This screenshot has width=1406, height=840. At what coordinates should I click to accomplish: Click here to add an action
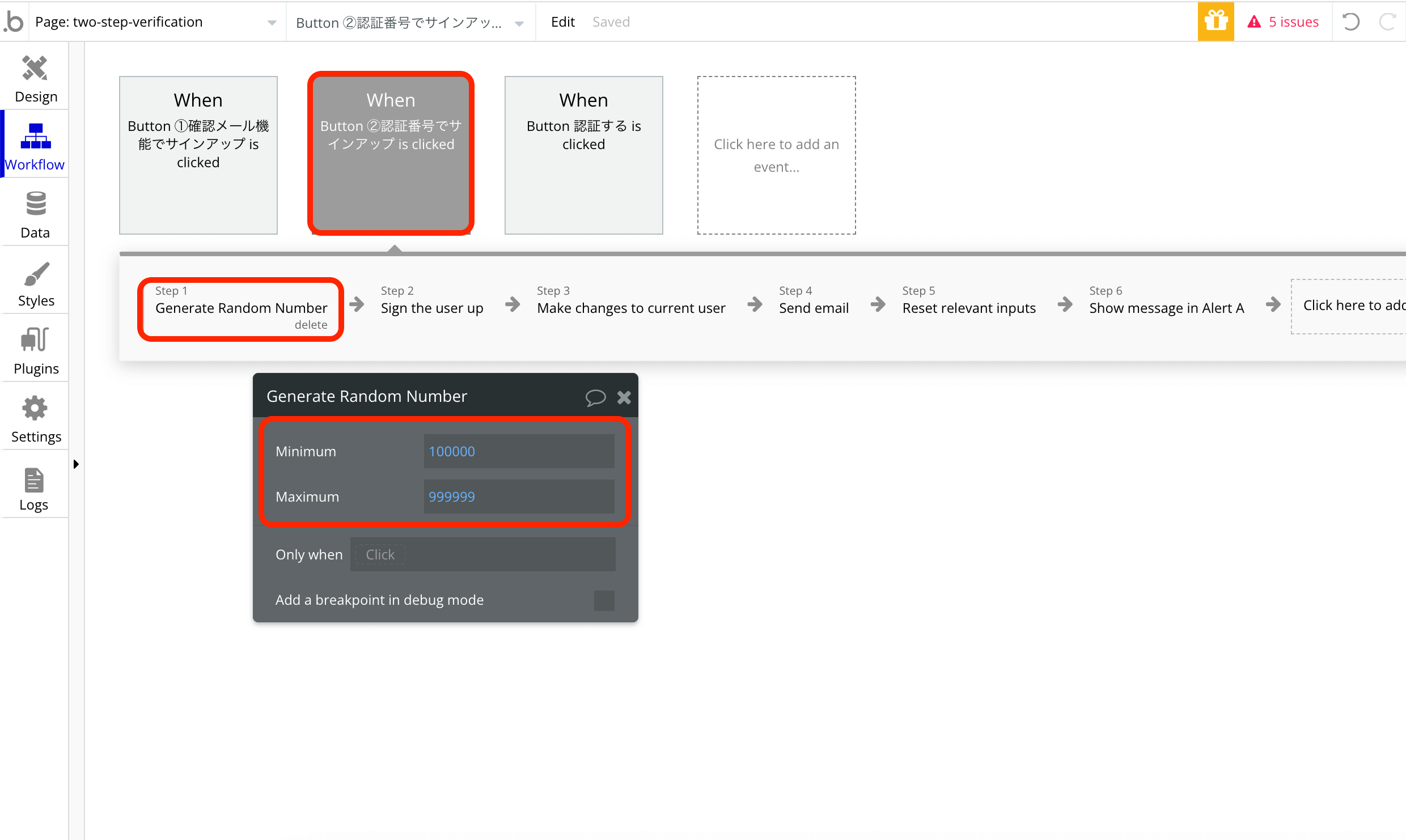point(1349,306)
